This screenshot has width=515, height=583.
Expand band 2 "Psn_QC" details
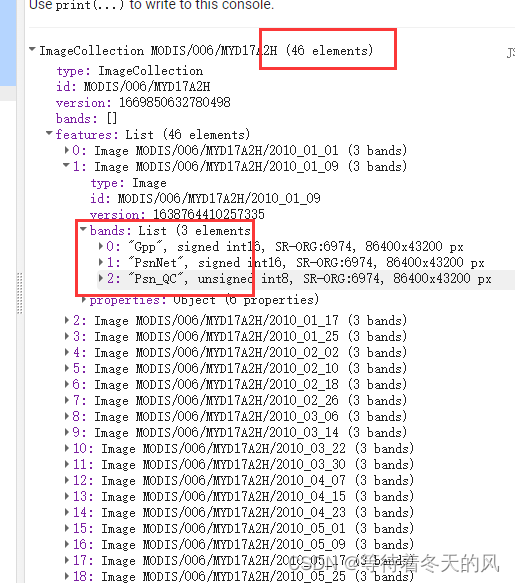click(100, 278)
